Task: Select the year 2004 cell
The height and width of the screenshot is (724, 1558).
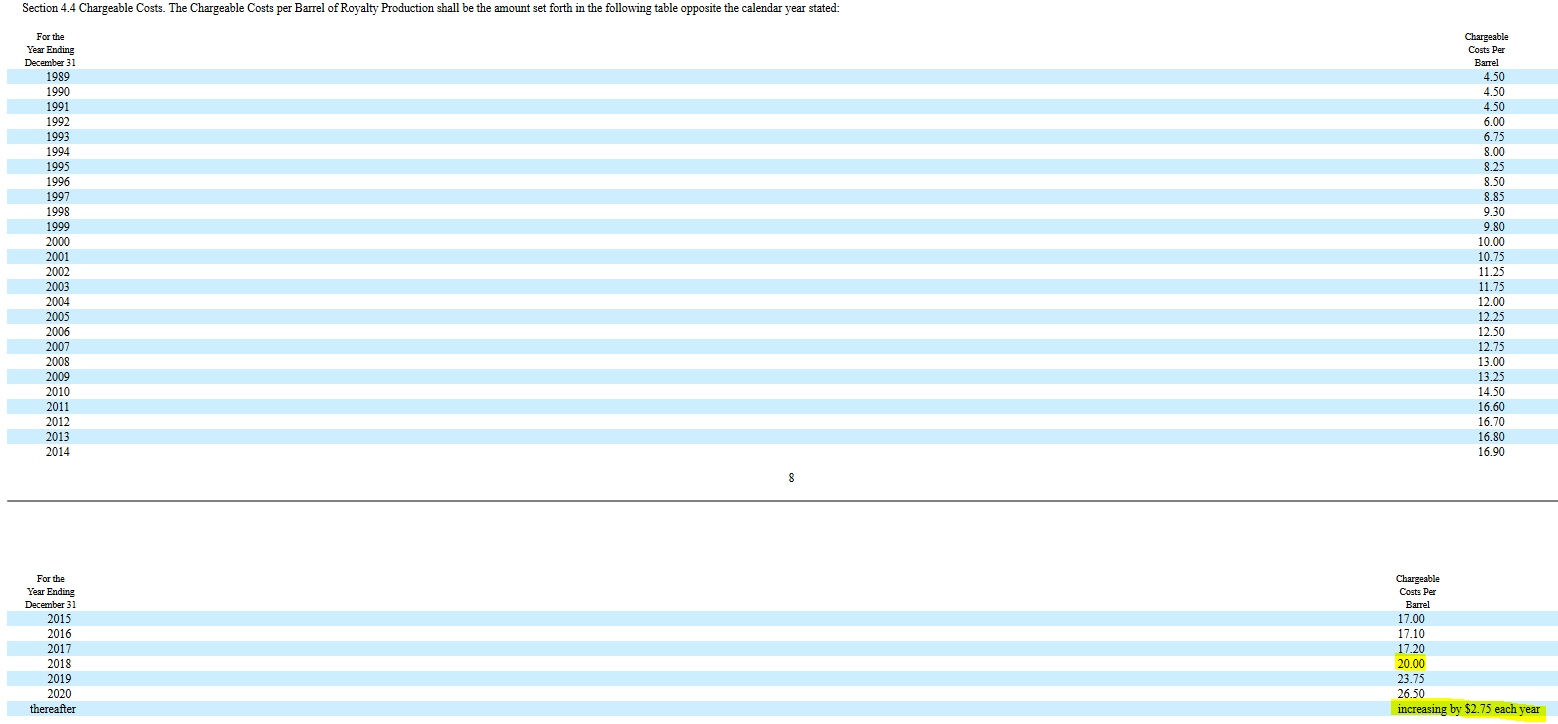Action: coord(58,301)
